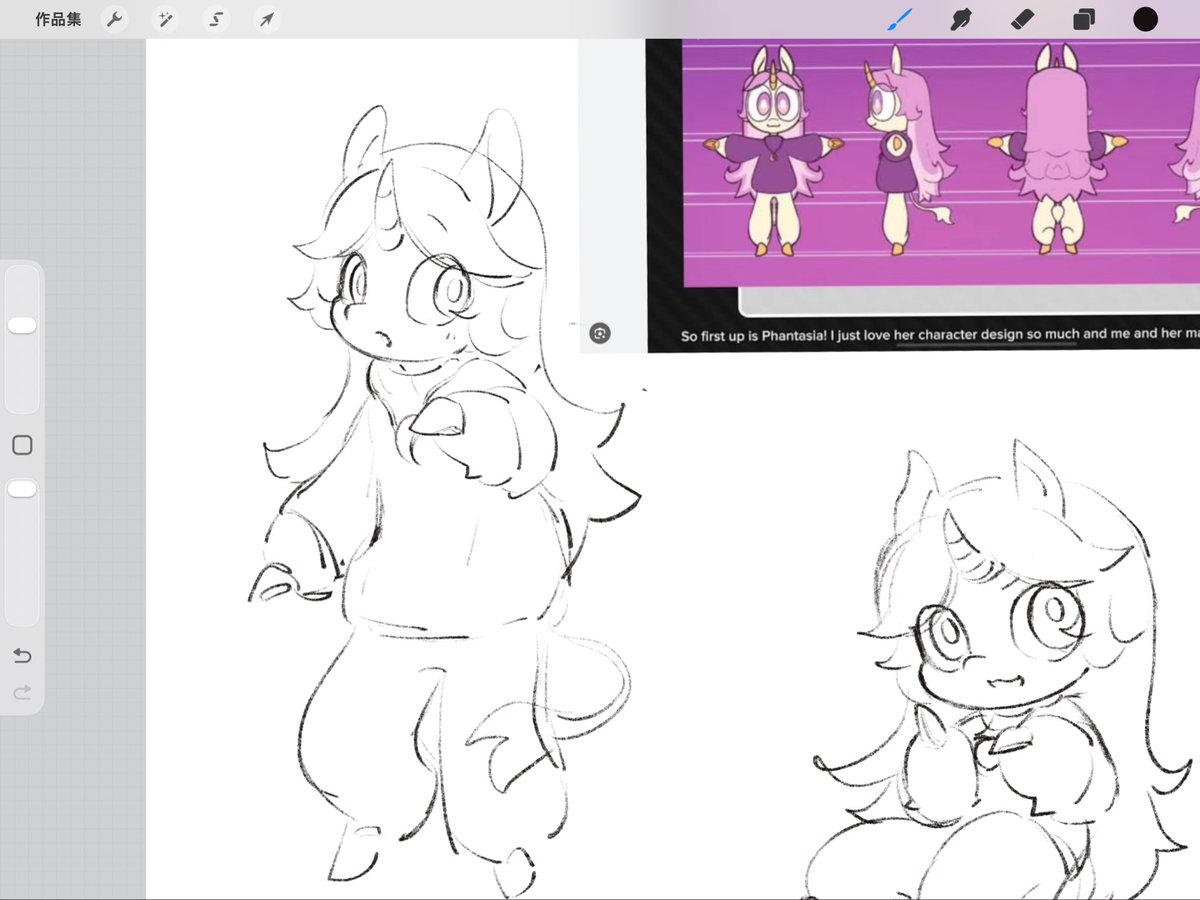Adjust the brush size slider handle
This screenshot has width=1200, height=900.
pyautogui.click(x=22, y=325)
